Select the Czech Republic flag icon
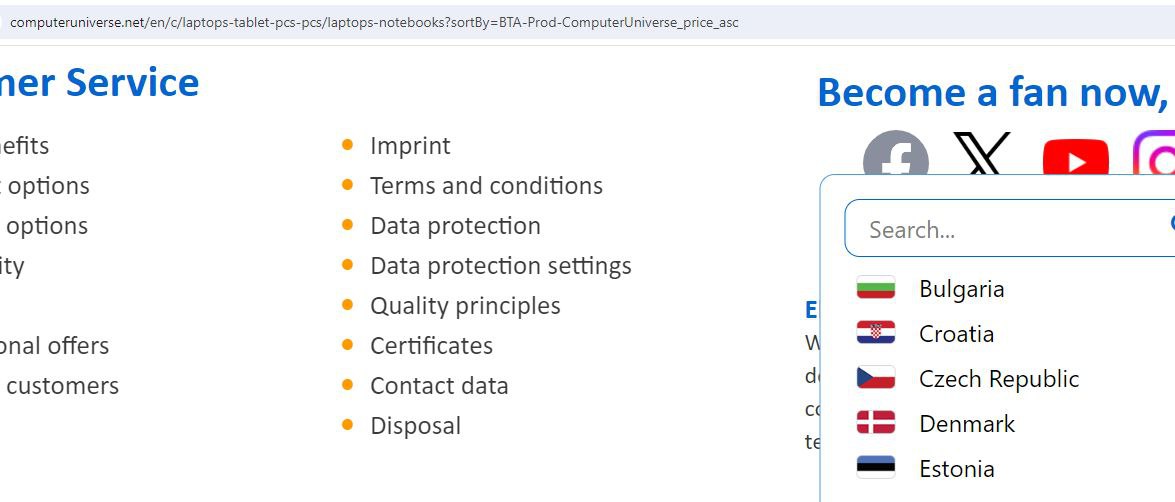 tap(876, 379)
